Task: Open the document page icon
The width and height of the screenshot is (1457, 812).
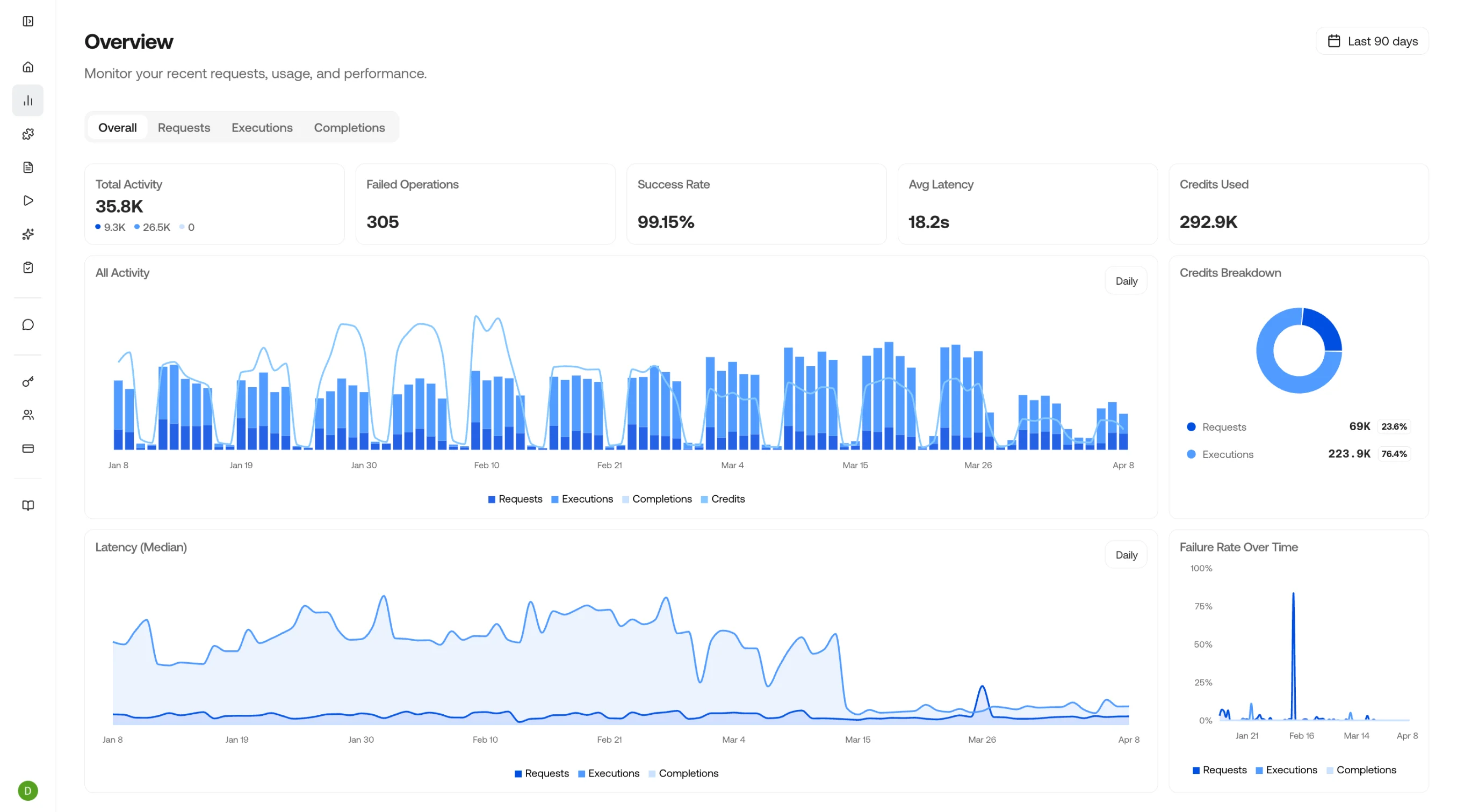Action: coord(28,168)
